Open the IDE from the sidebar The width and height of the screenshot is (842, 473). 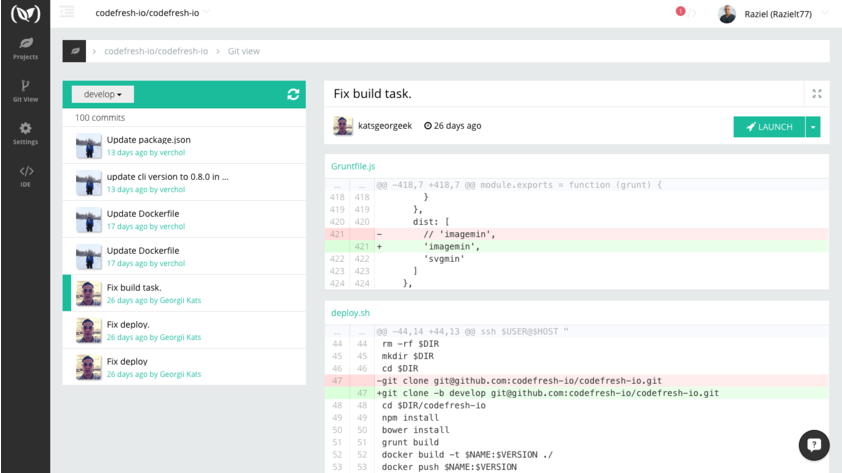(x=25, y=176)
